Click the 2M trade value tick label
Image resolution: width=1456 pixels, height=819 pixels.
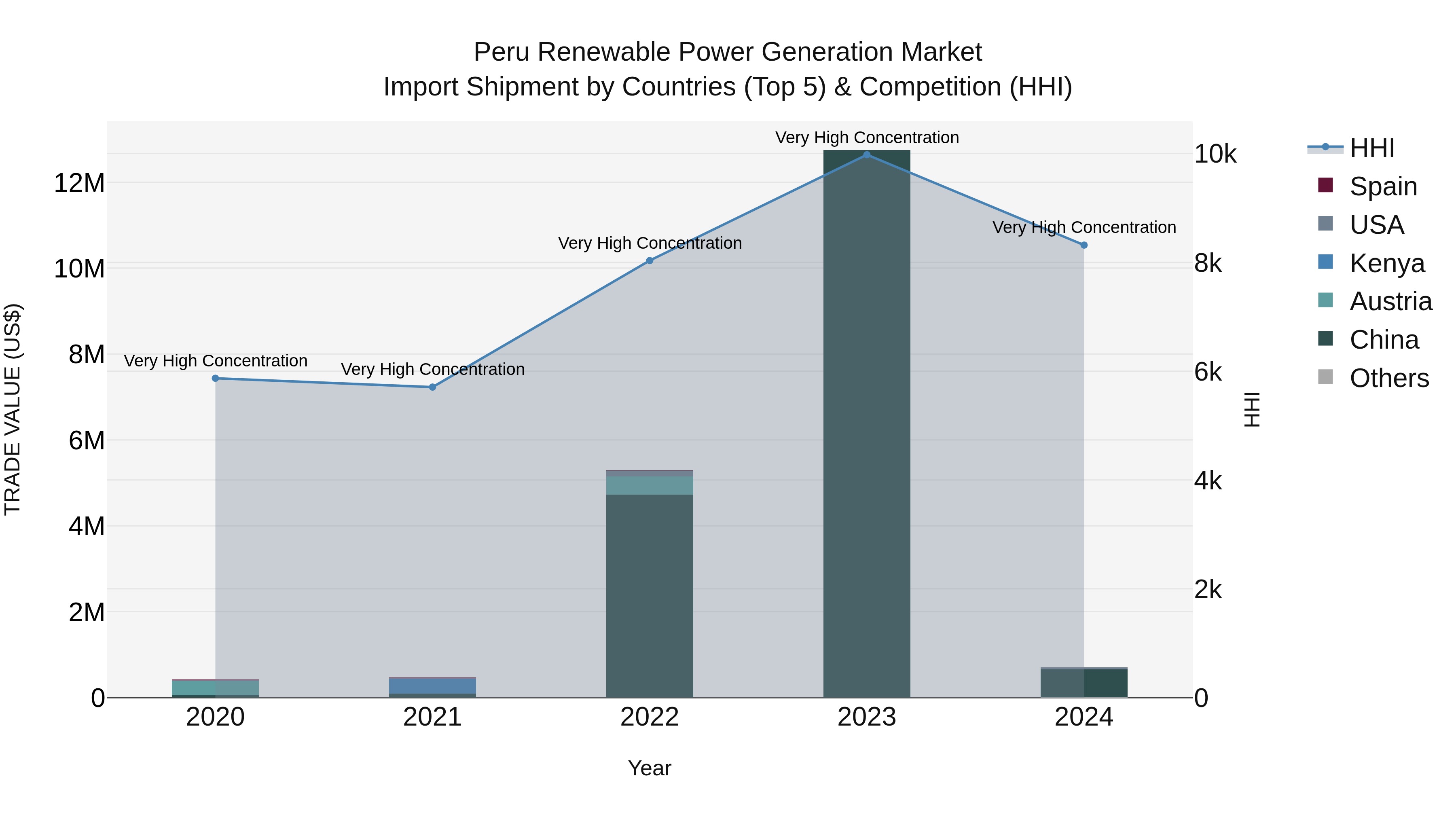87,612
